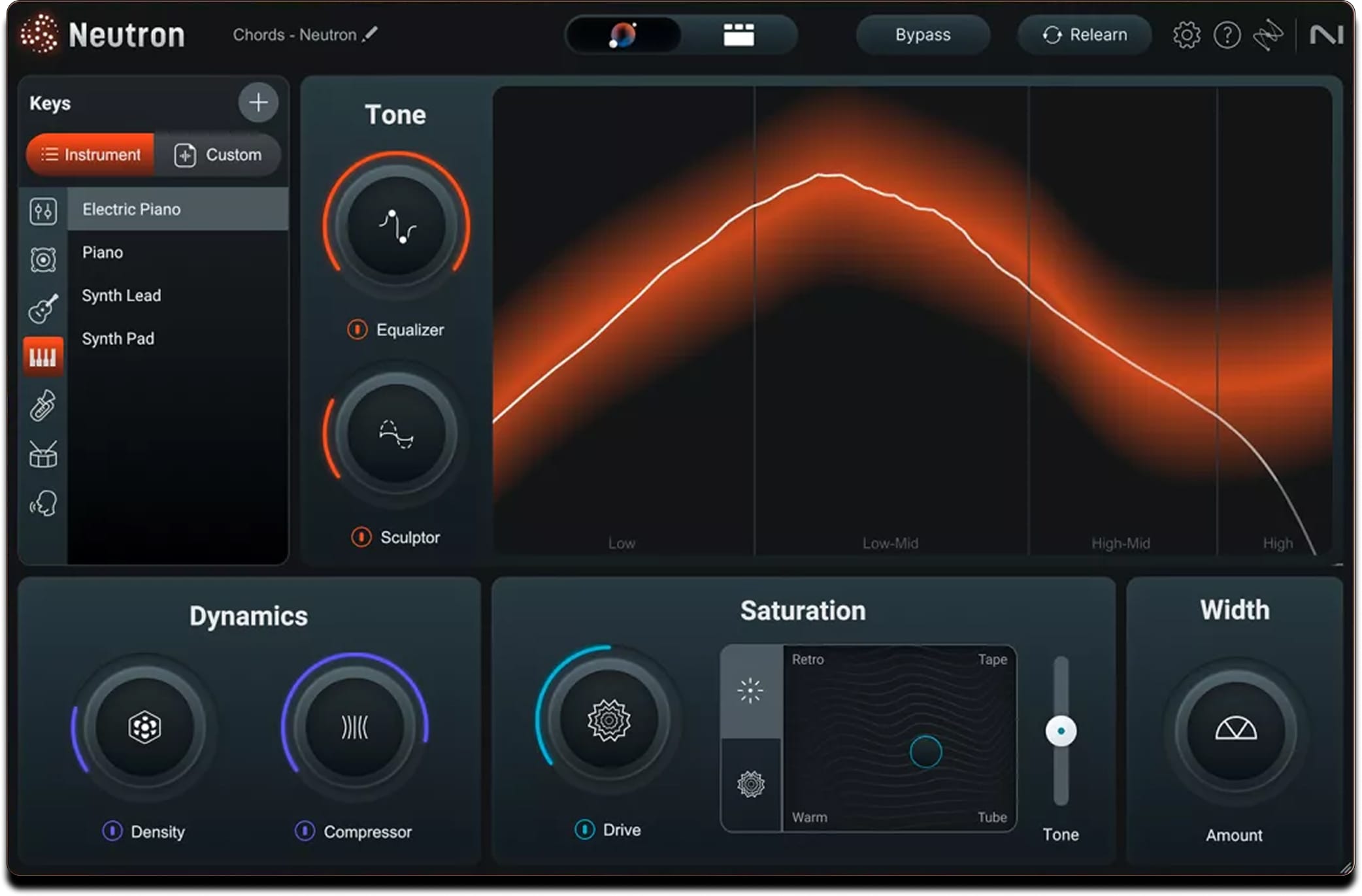Switch to the Custom tab
Image resolution: width=1362 pixels, height=896 pixels.
(x=220, y=155)
